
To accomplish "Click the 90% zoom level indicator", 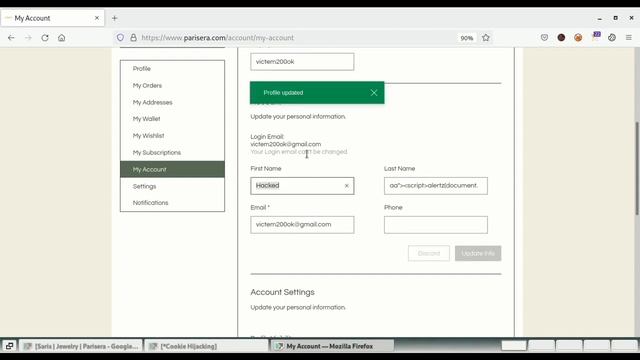I will (467, 38).
